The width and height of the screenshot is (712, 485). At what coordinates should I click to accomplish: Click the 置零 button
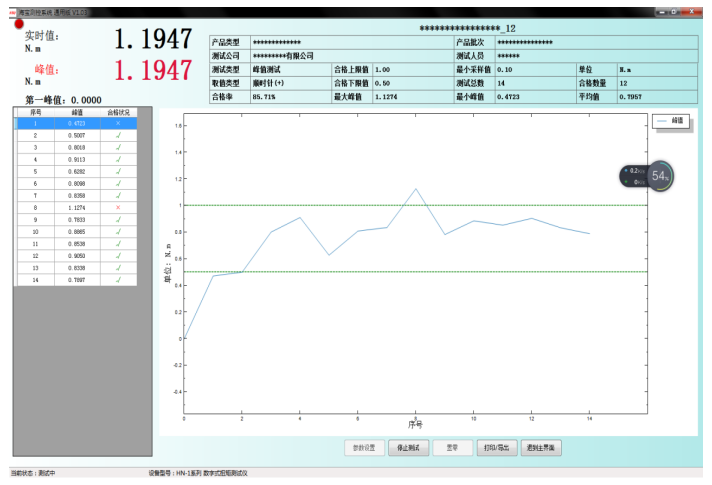tap(452, 447)
